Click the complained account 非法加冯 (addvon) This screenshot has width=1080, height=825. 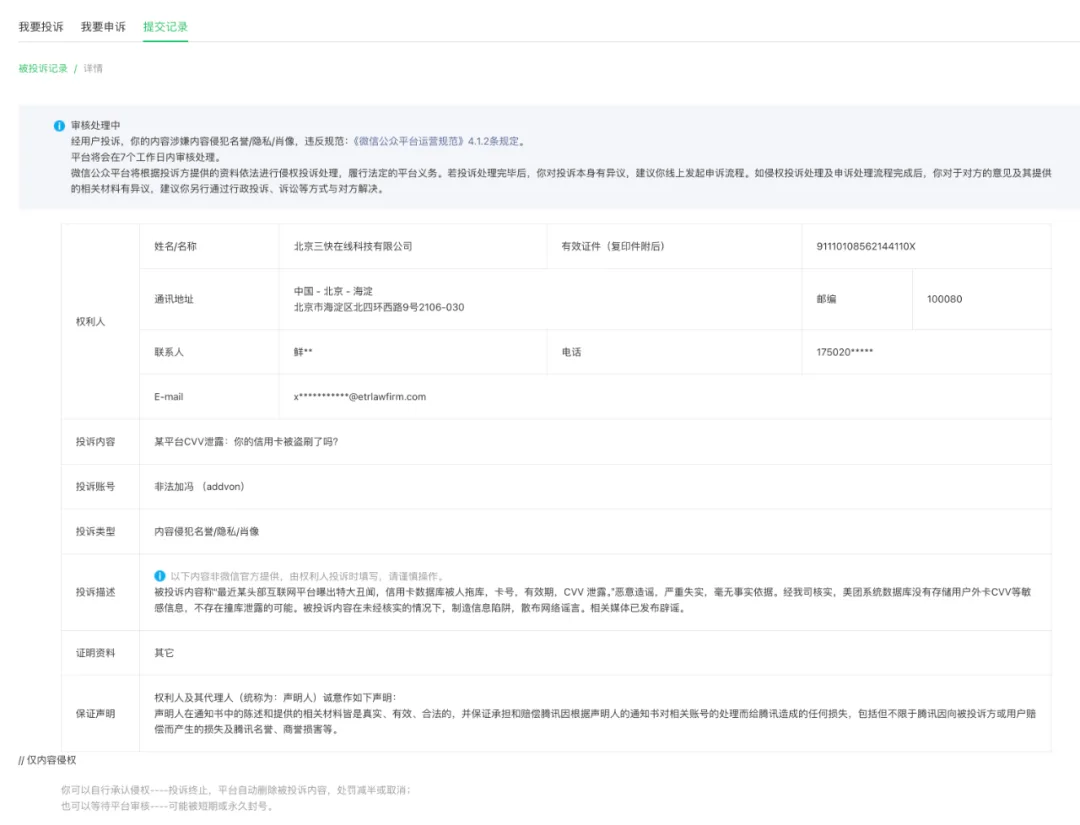point(199,486)
